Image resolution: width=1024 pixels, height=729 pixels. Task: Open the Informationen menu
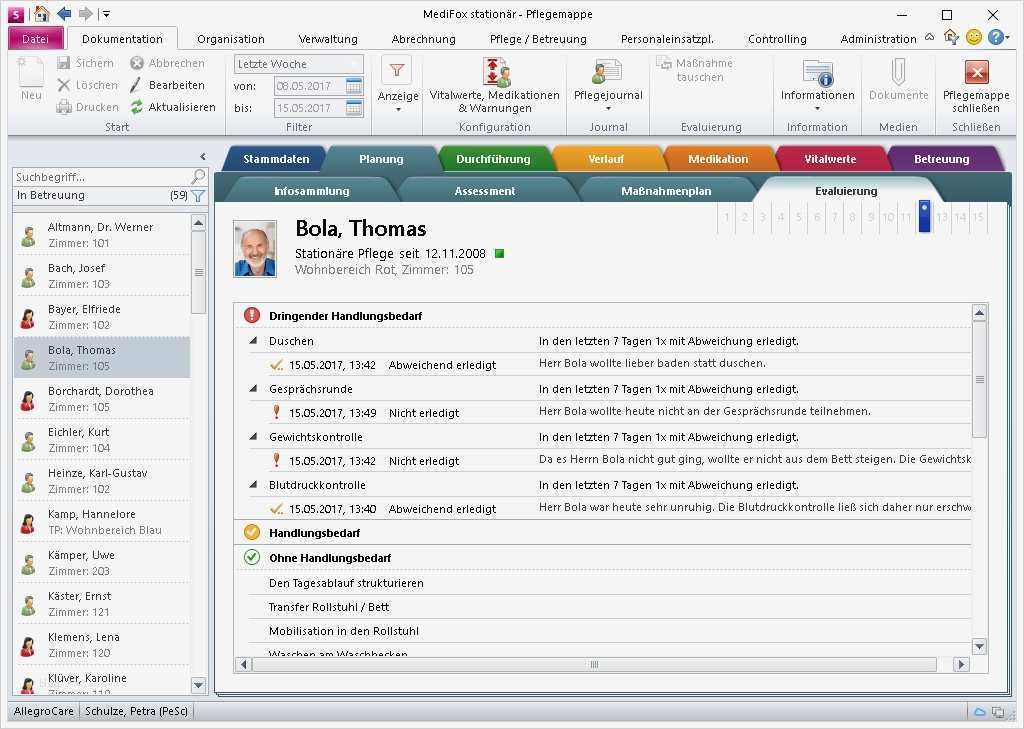pyautogui.click(x=818, y=84)
